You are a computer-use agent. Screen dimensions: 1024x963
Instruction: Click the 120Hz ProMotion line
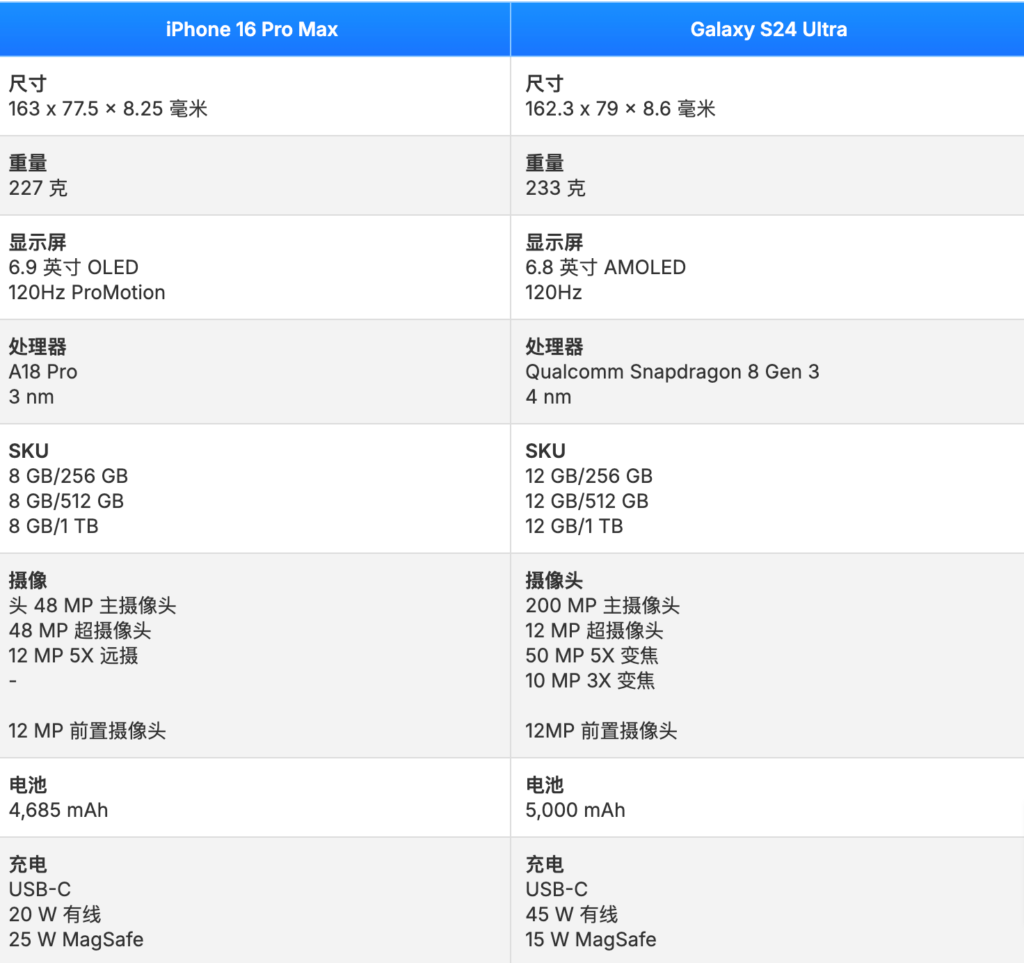[87, 292]
